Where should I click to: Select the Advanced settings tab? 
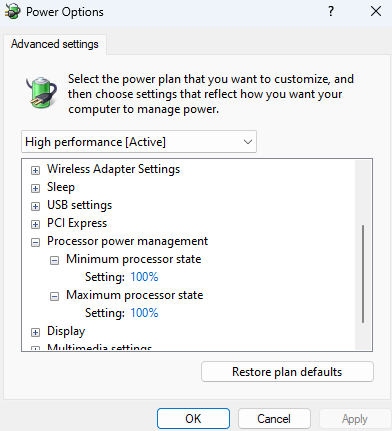click(x=55, y=44)
